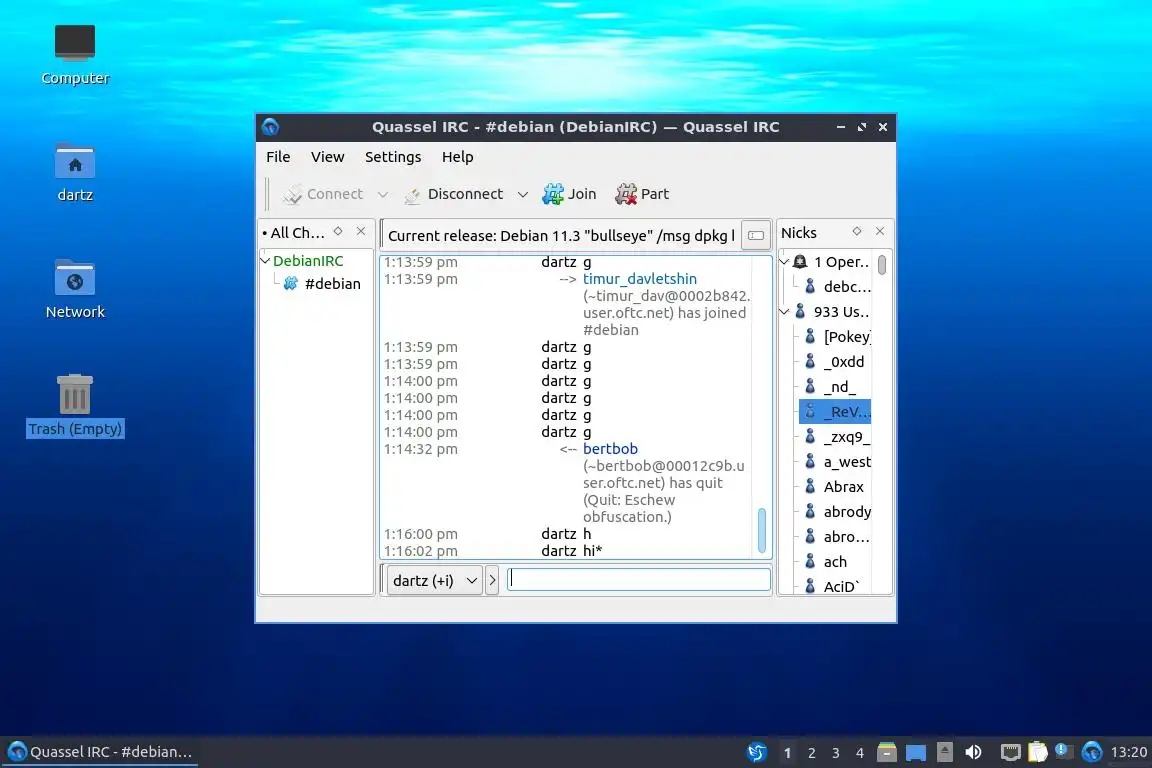
Task: Select AciD` in nick list
Action: (832, 586)
